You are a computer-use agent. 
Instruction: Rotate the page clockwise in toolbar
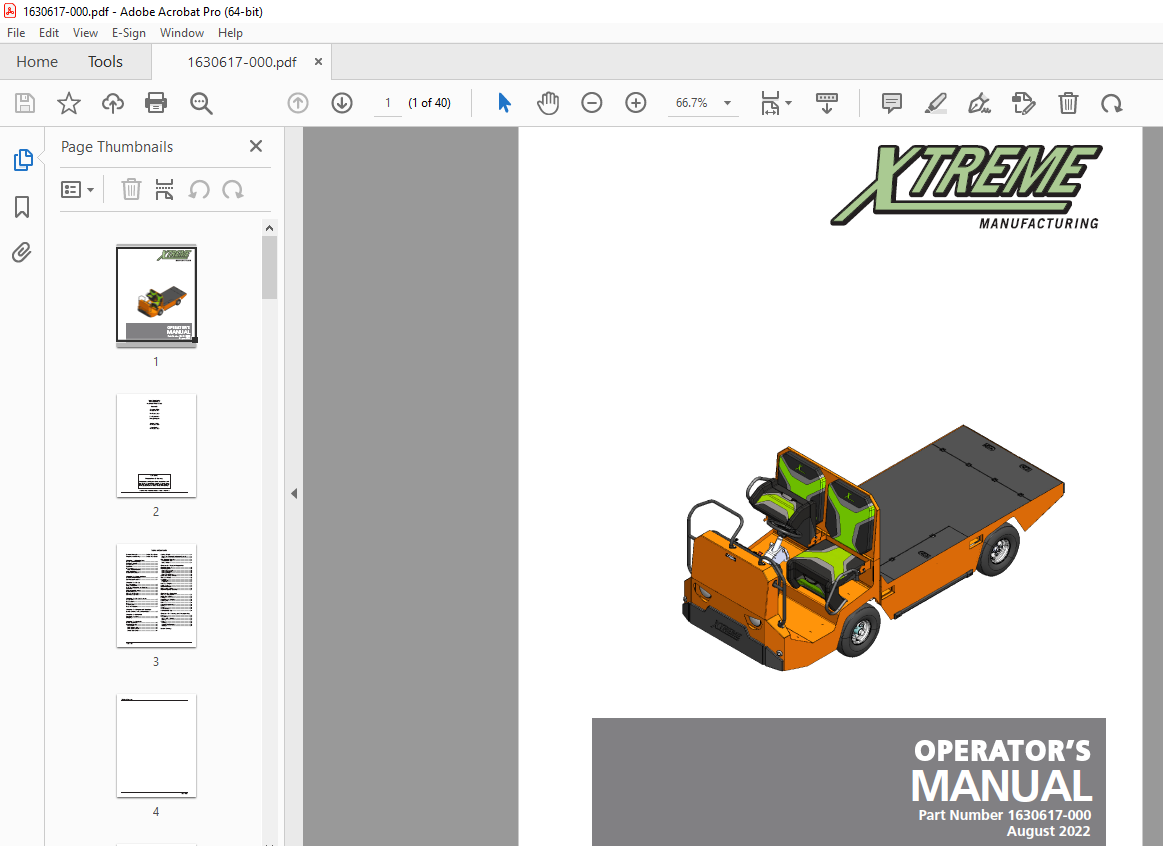[1111, 103]
